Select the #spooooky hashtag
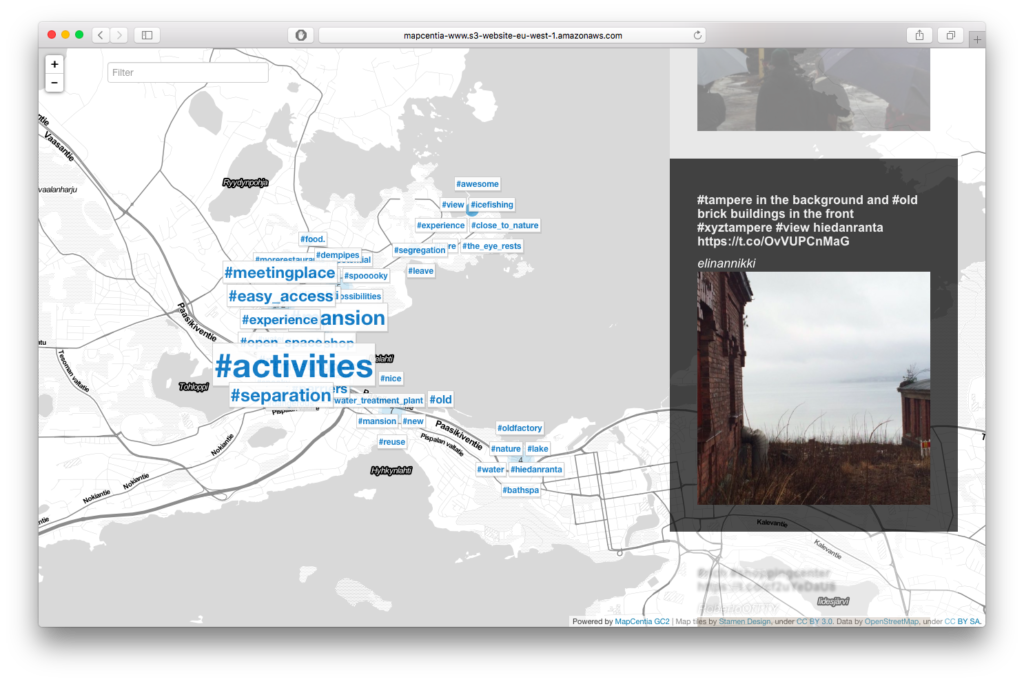The image size is (1024, 682). (x=366, y=276)
